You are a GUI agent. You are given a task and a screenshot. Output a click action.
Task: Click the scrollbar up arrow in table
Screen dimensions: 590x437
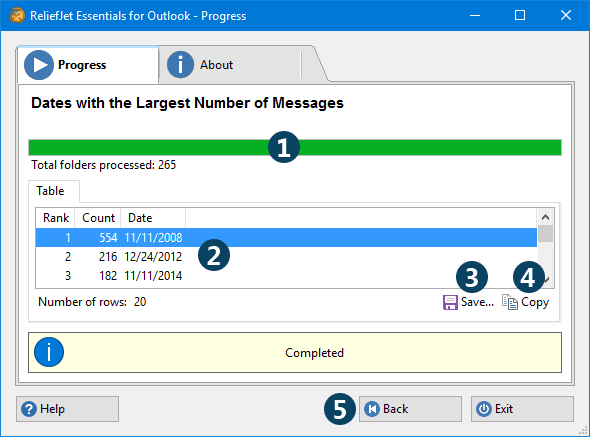[545, 217]
